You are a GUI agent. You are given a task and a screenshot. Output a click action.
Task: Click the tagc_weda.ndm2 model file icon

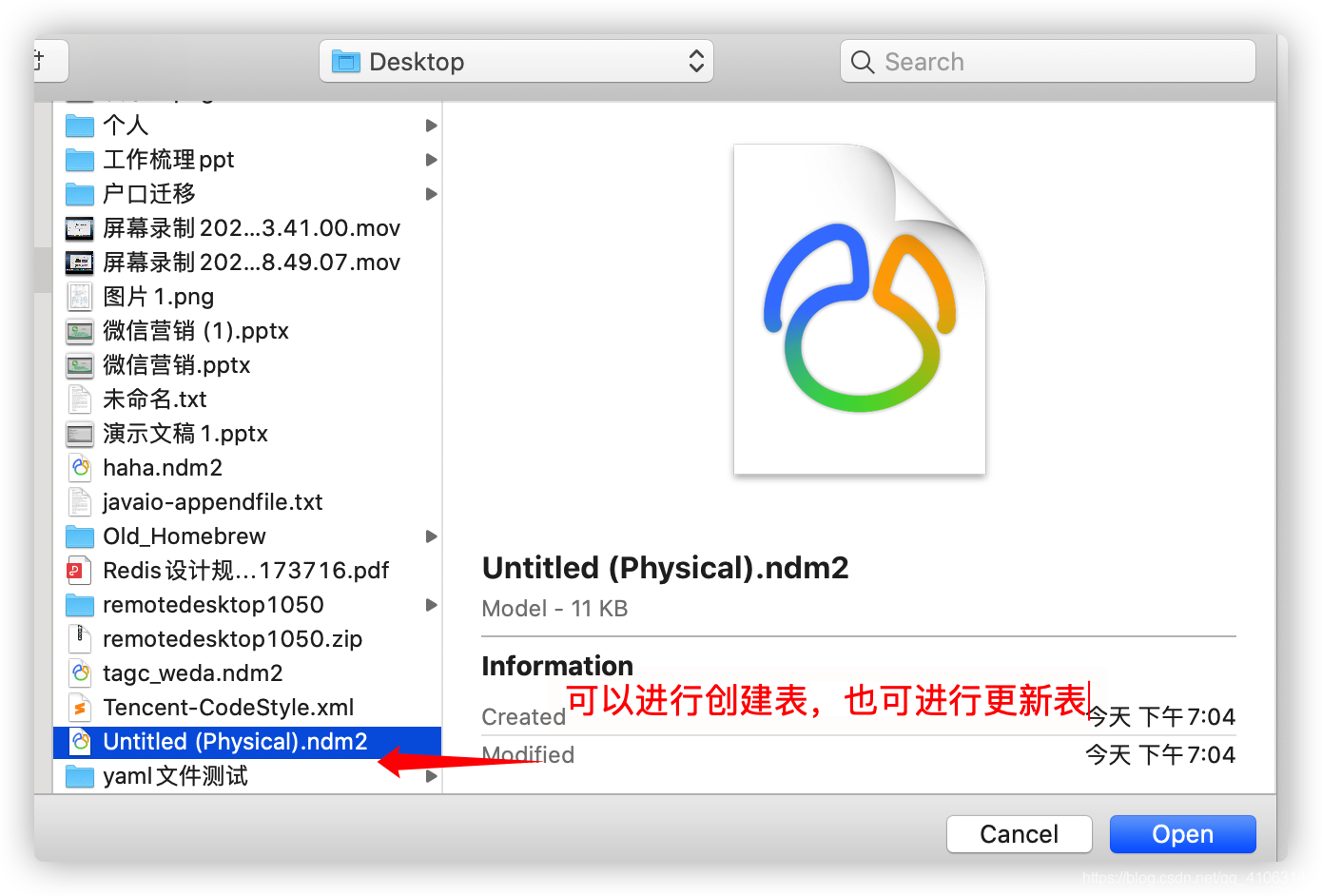[80, 672]
